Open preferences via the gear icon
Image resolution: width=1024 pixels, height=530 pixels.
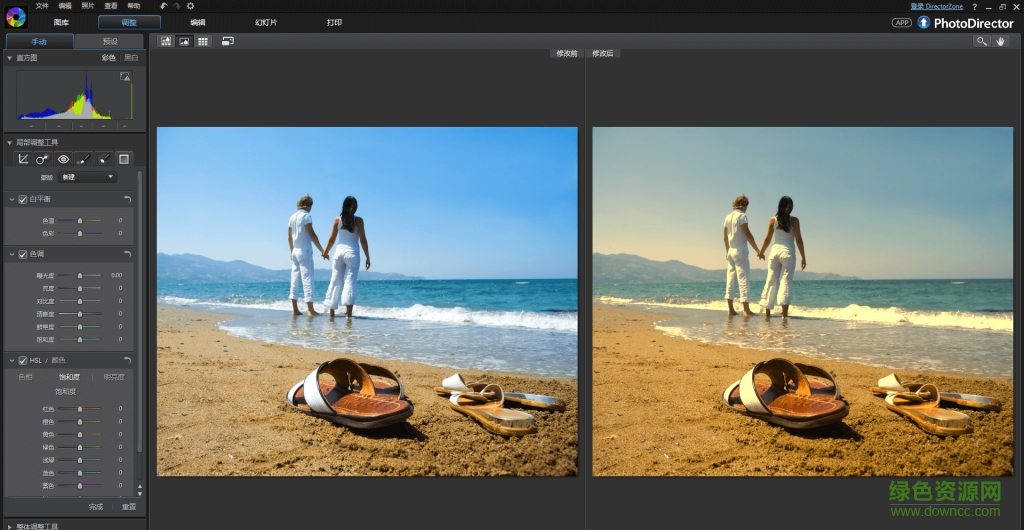(x=190, y=6)
